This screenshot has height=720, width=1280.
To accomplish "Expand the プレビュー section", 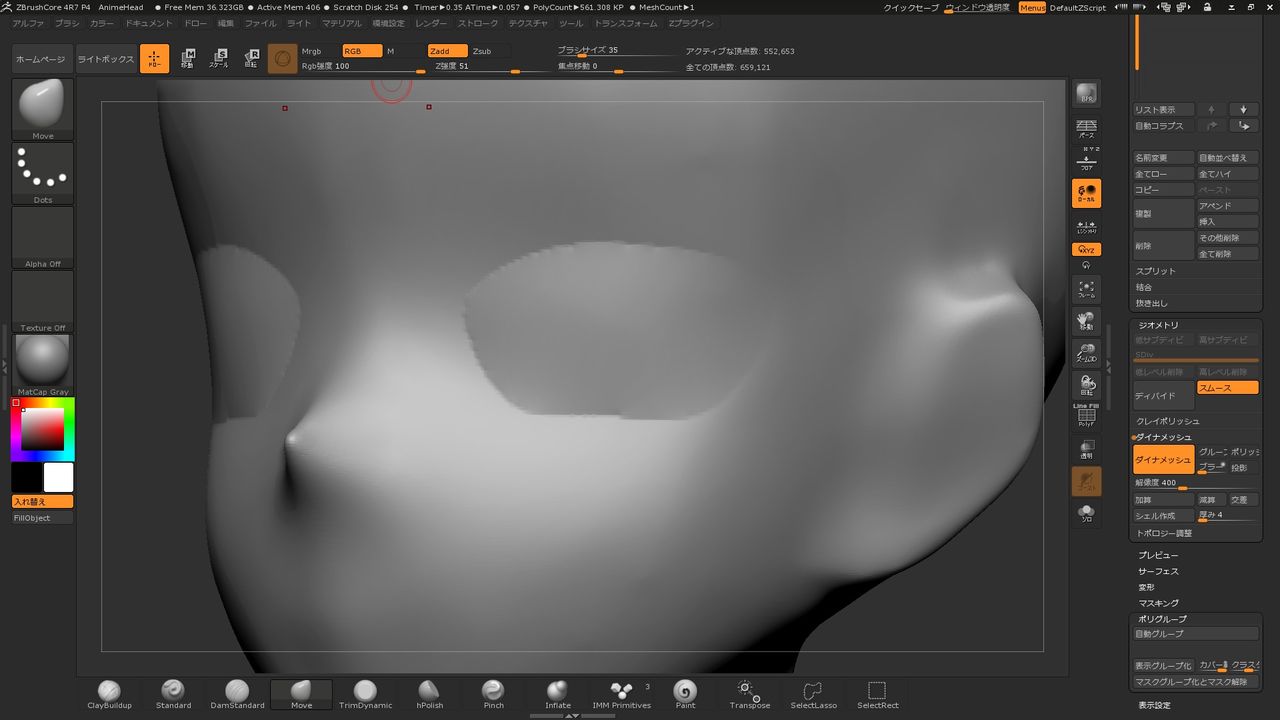I will pyautogui.click(x=1158, y=555).
